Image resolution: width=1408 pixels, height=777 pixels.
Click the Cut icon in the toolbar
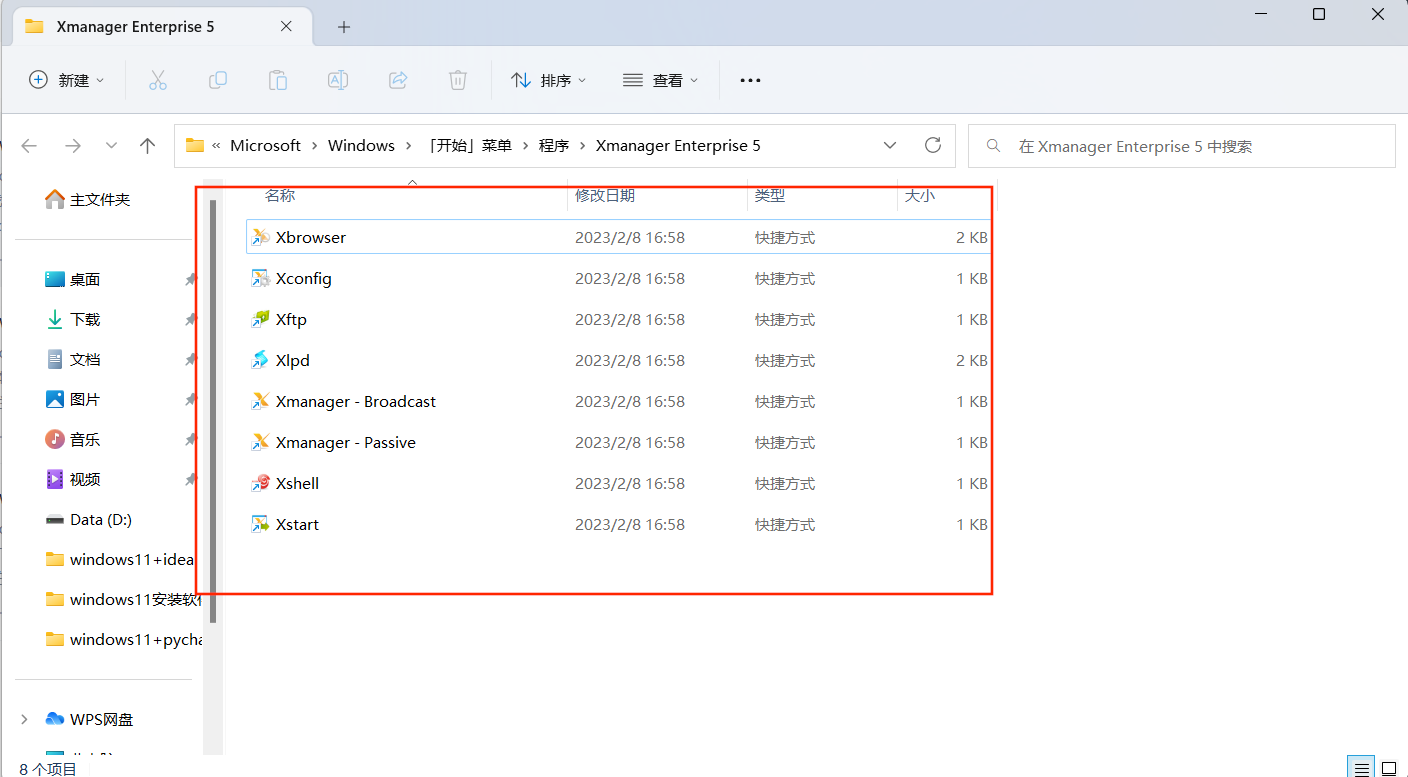[x=157, y=80]
